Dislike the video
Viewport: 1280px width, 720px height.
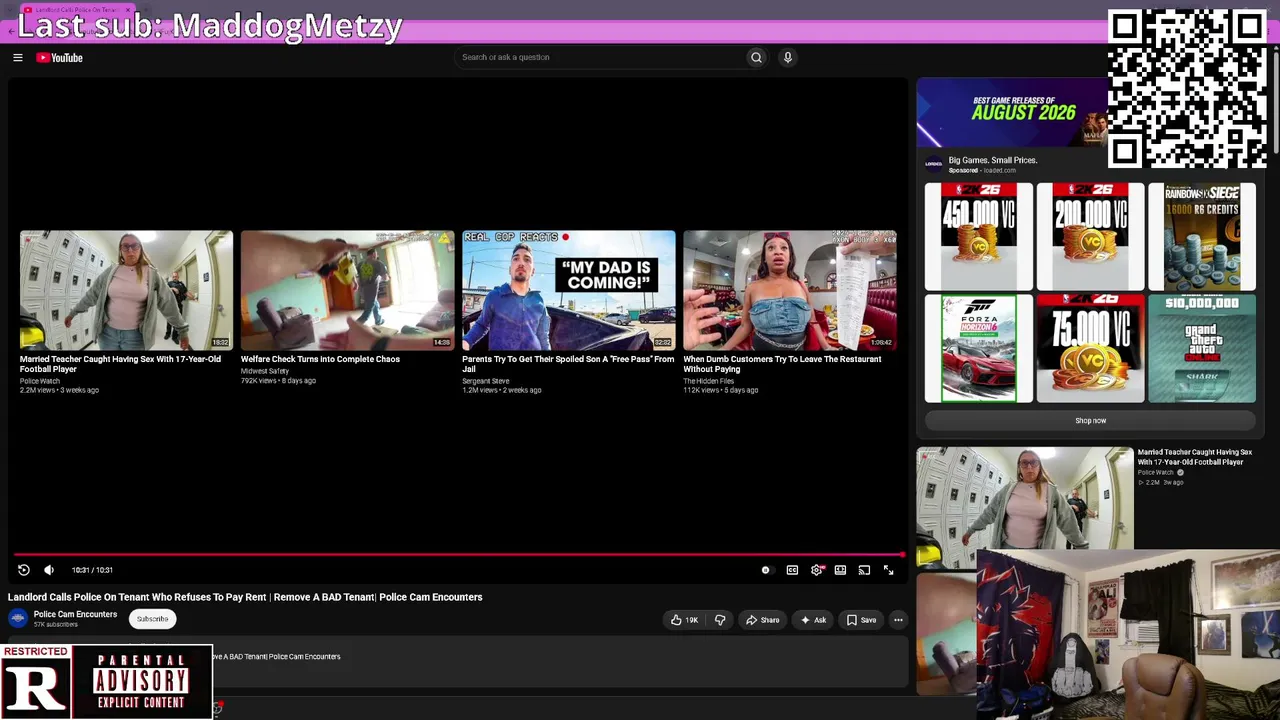[720, 620]
